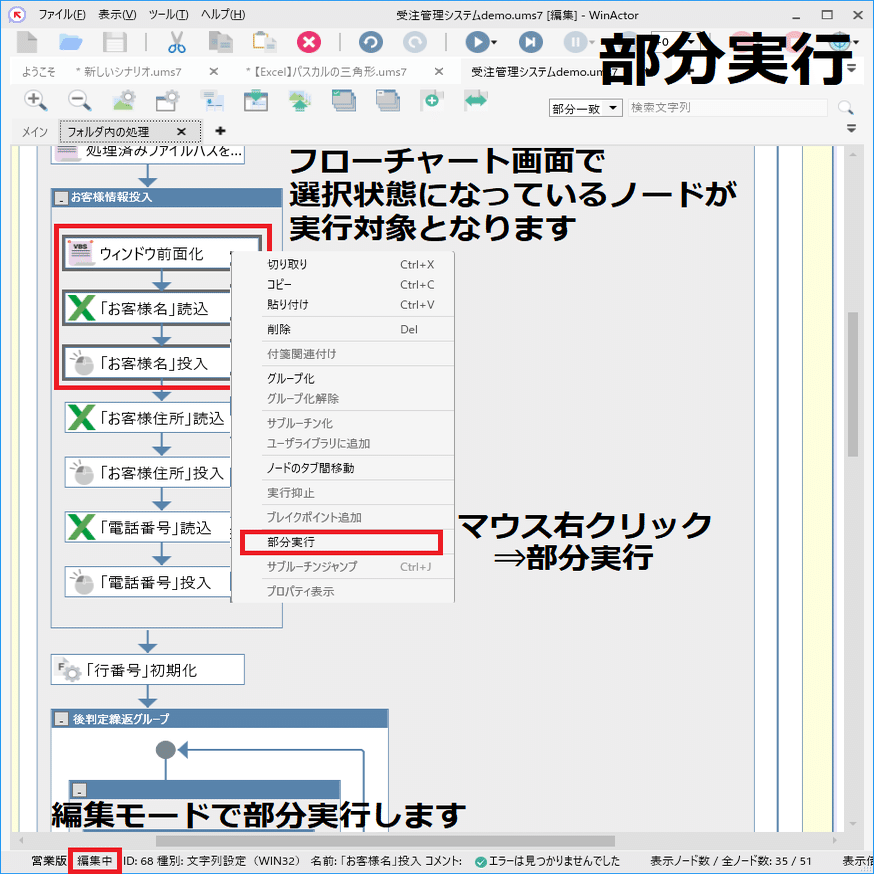Stop execution with the red stop icon

pos(309,42)
